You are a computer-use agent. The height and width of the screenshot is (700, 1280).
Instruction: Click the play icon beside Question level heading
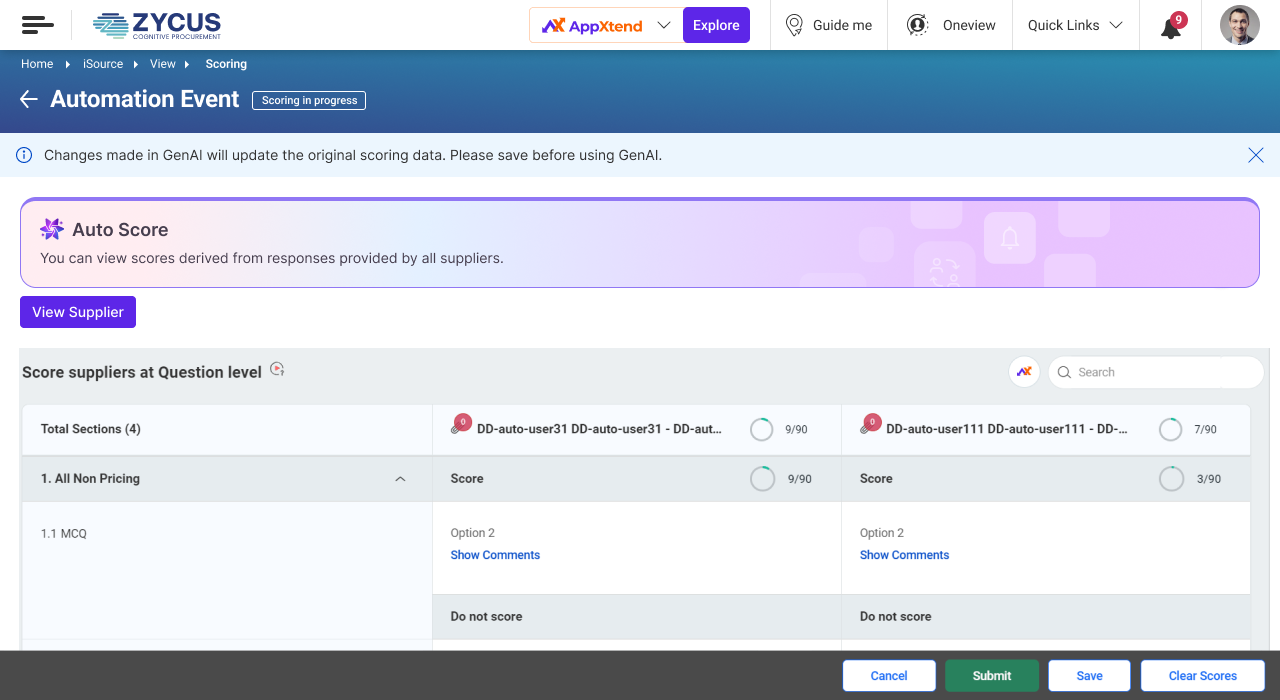[278, 370]
